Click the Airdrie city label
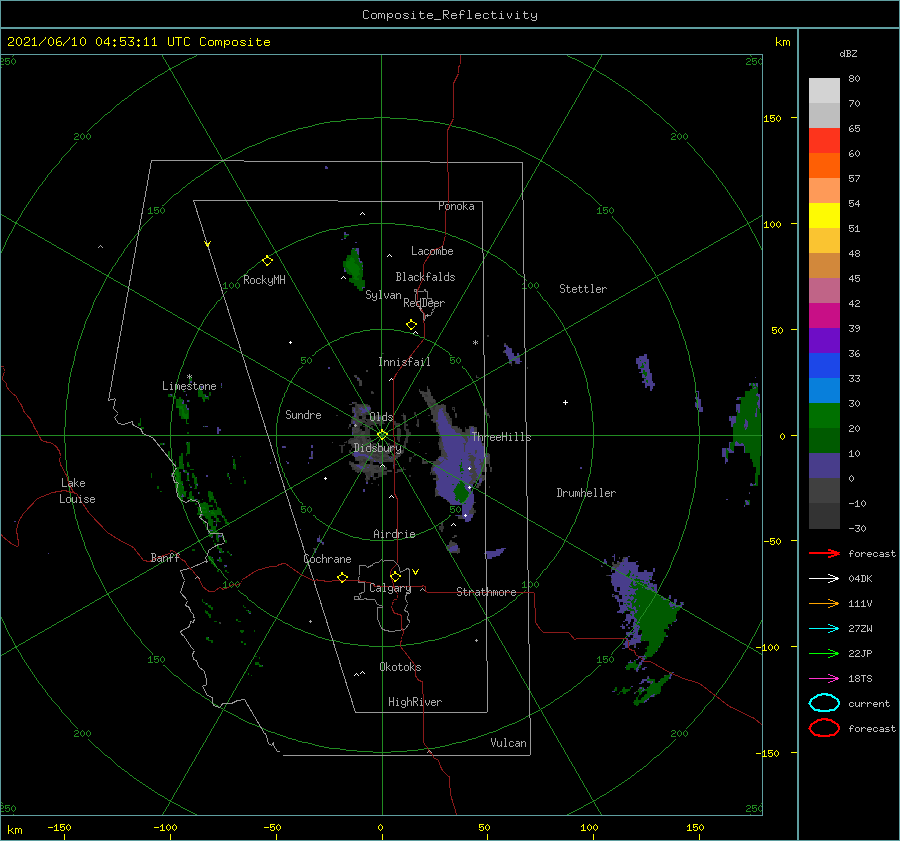Screen dimensions: 900x841 coord(394,534)
